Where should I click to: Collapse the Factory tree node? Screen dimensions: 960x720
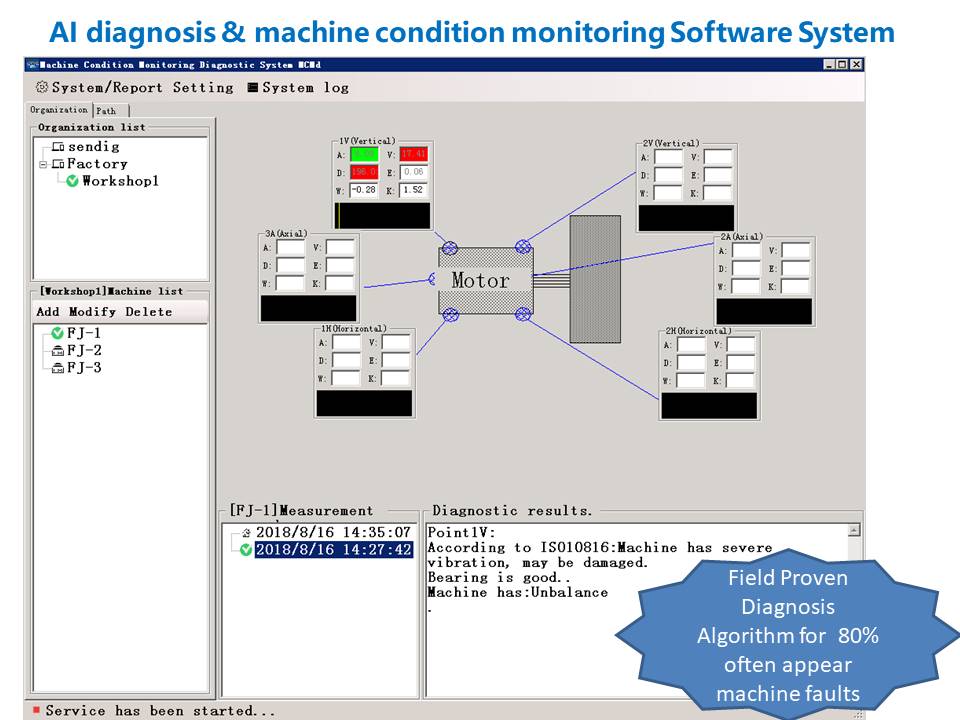43,164
